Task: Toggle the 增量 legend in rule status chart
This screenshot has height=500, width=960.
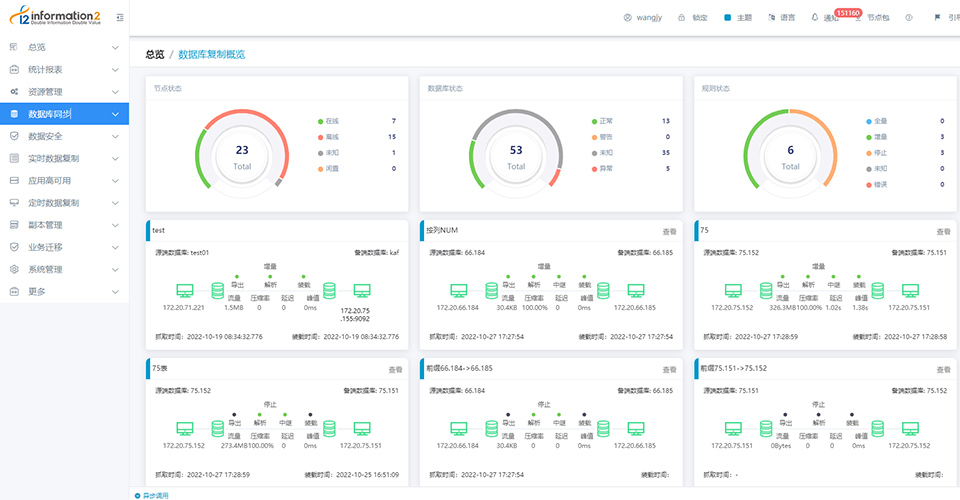Action: [868, 136]
